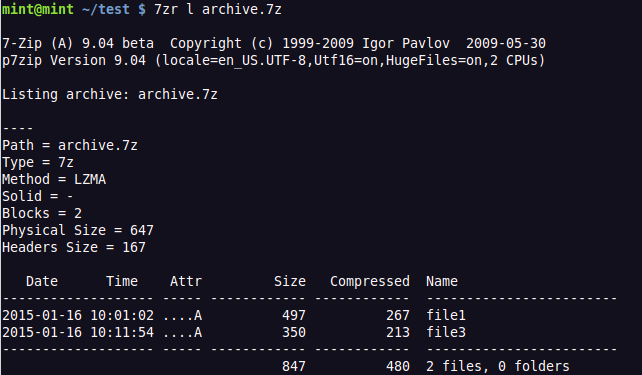Click the mint@mint prompt text
This screenshot has width=642, height=375.
click(x=38, y=9)
